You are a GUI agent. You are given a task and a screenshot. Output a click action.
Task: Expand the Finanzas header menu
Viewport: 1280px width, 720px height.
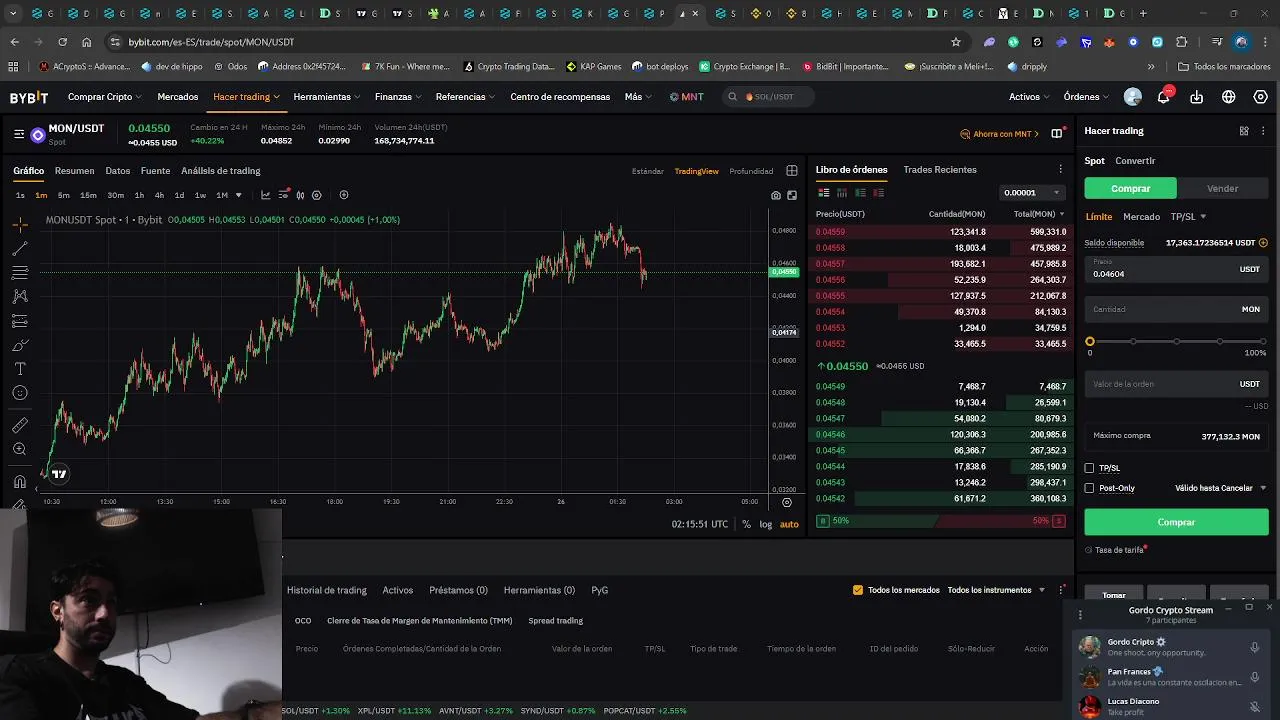tap(398, 97)
